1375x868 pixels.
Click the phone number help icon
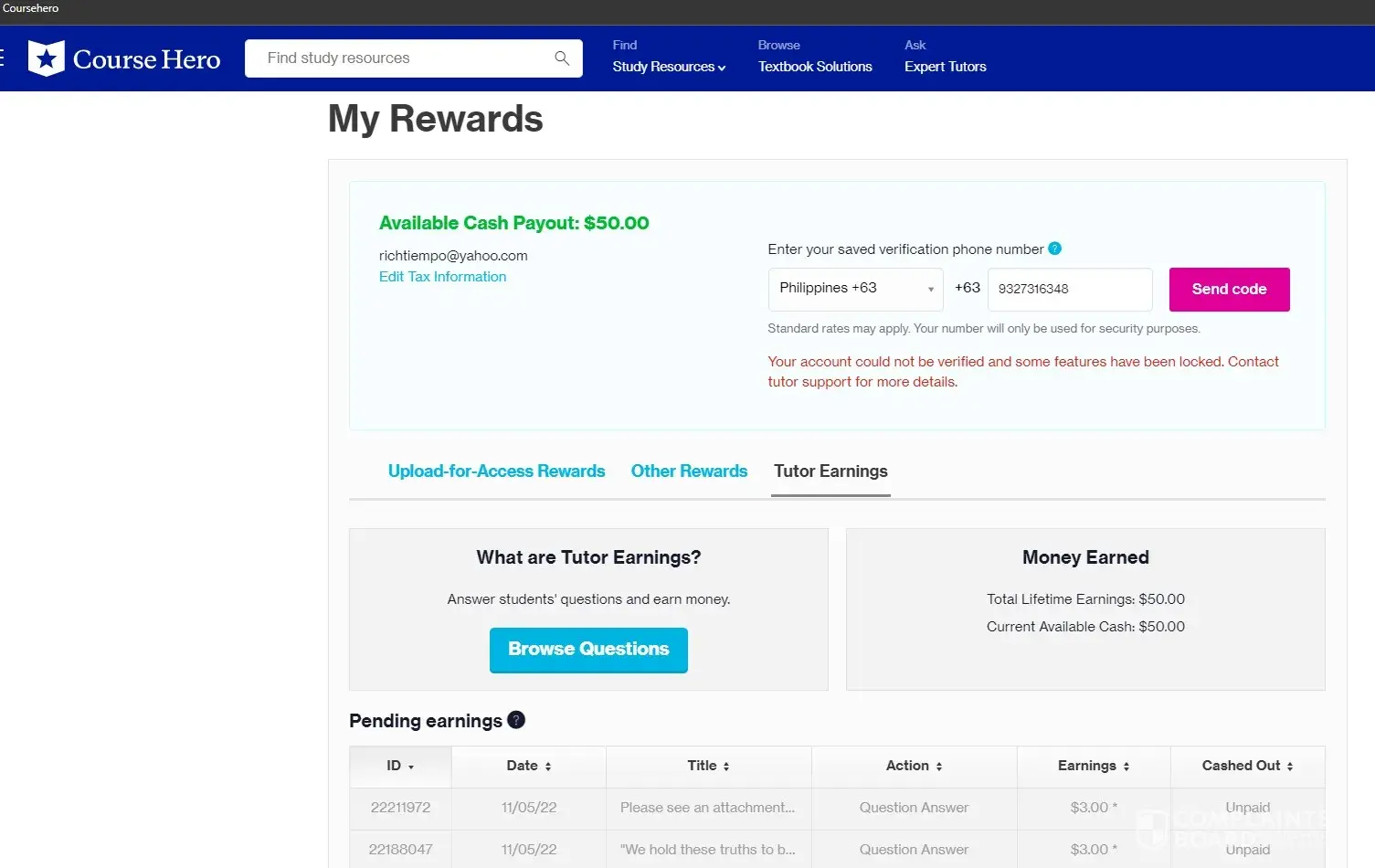click(1054, 249)
